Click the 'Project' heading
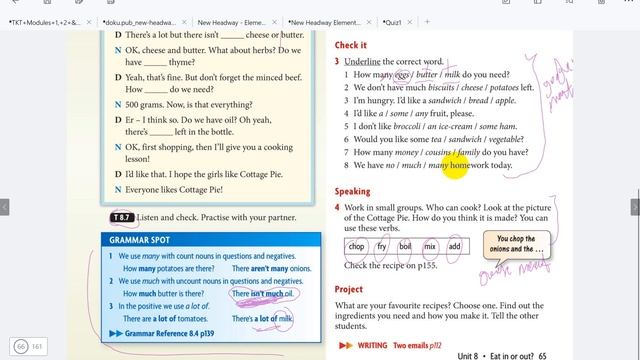Screen dimensions: 640x360 (x=349, y=289)
